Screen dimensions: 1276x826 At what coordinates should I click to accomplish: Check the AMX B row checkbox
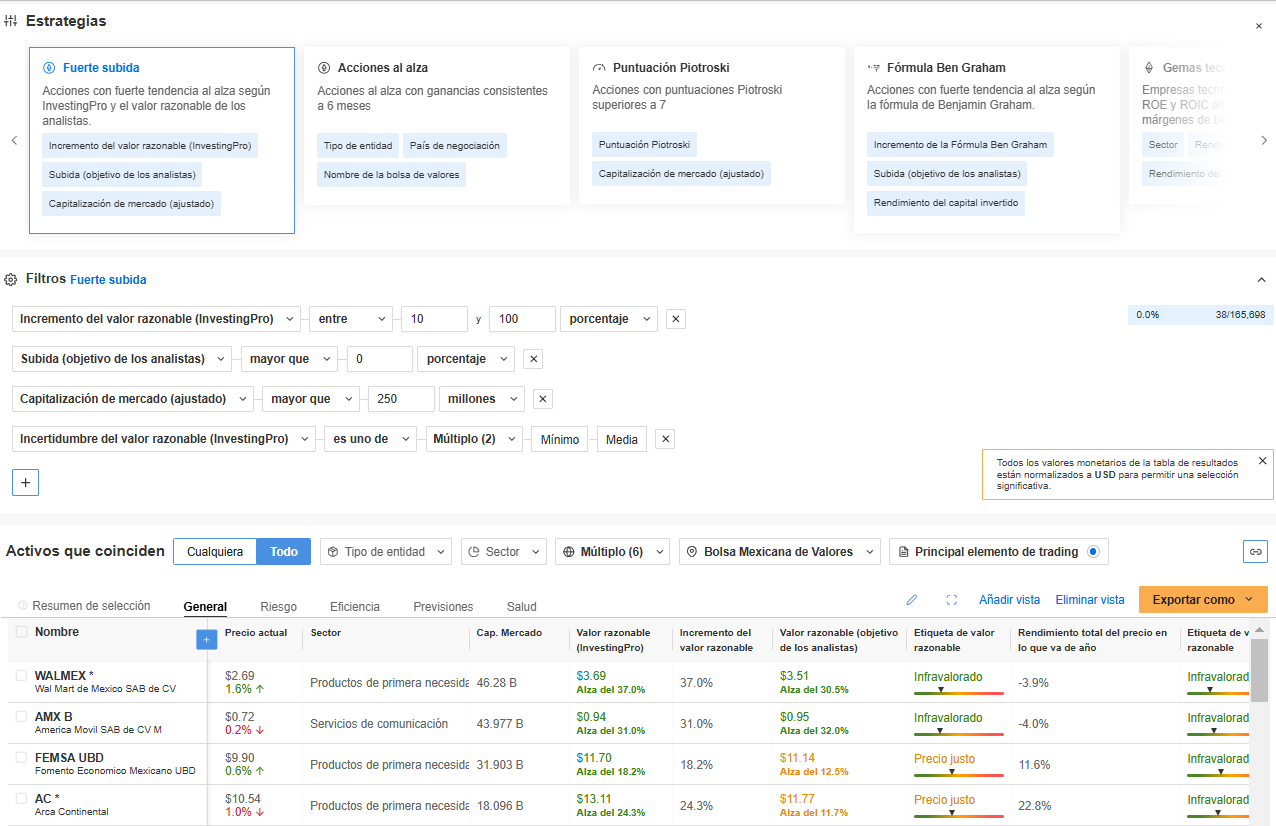pyautogui.click(x=22, y=717)
